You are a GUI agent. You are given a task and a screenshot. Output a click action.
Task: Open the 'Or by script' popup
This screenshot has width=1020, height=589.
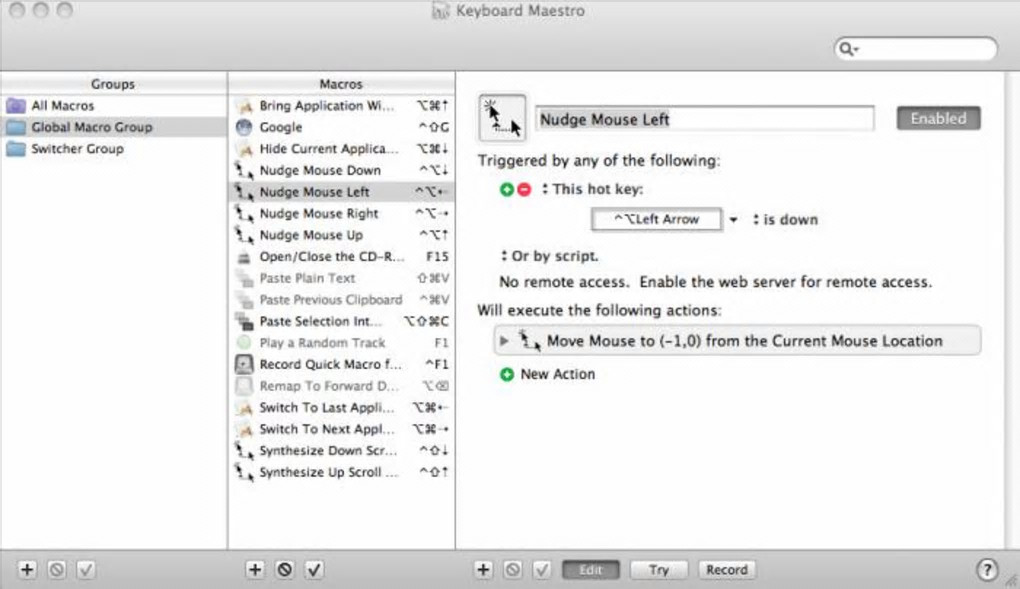click(550, 256)
